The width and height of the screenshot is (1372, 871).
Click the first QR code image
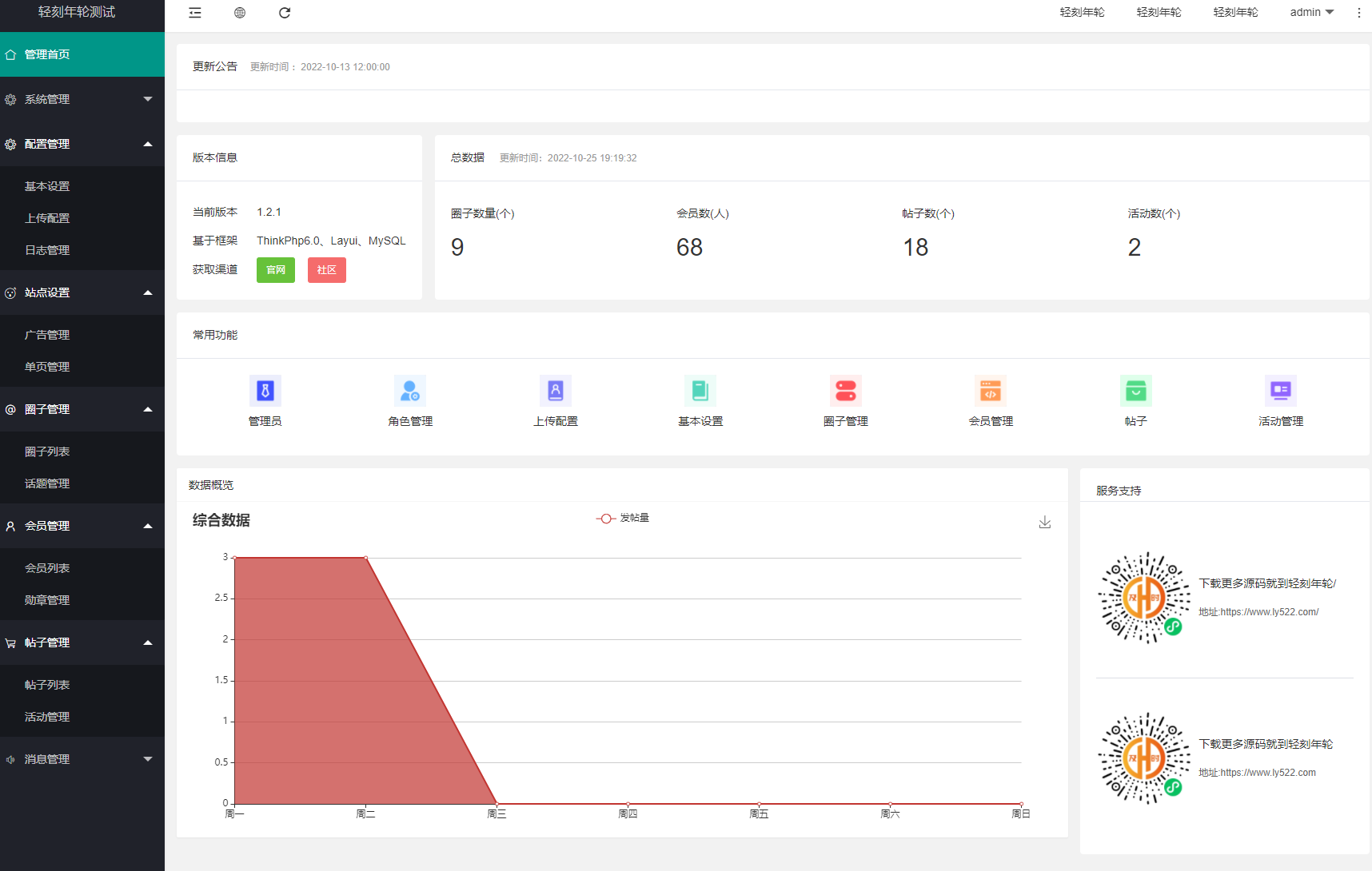point(1143,598)
